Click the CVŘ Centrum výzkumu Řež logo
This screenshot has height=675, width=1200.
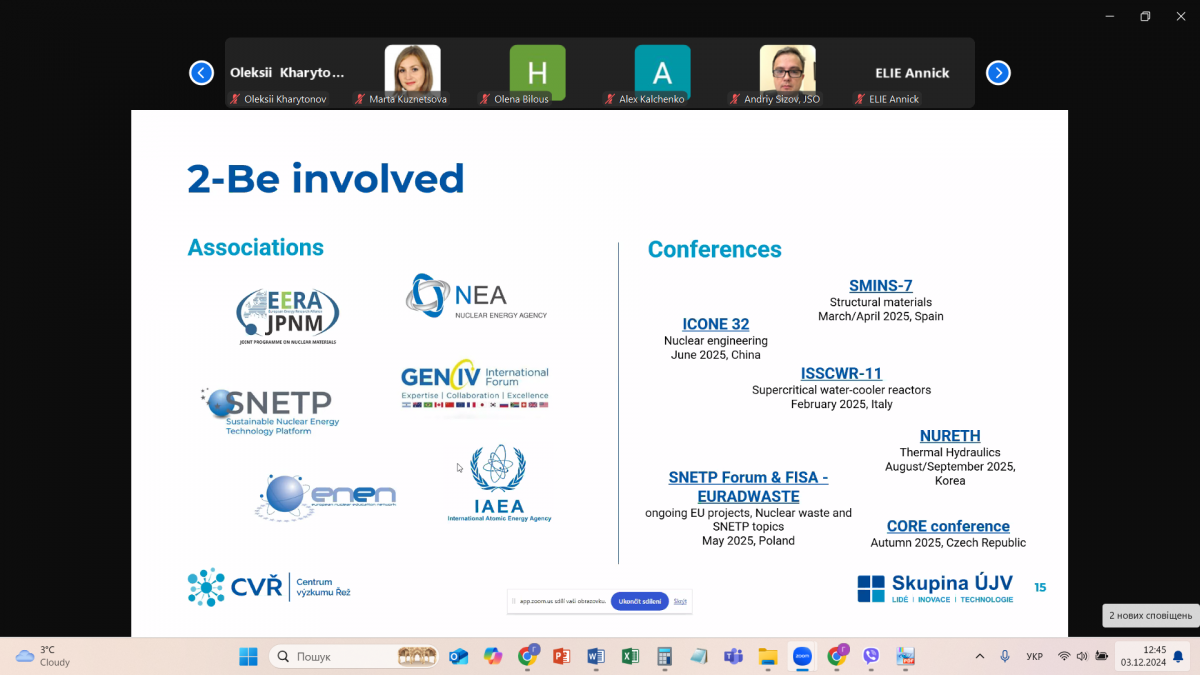tap(269, 587)
